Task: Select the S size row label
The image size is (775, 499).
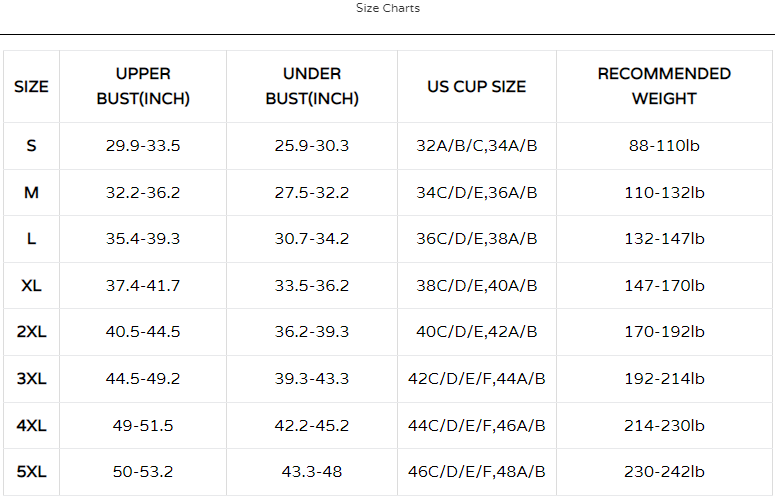Action: click(x=31, y=146)
